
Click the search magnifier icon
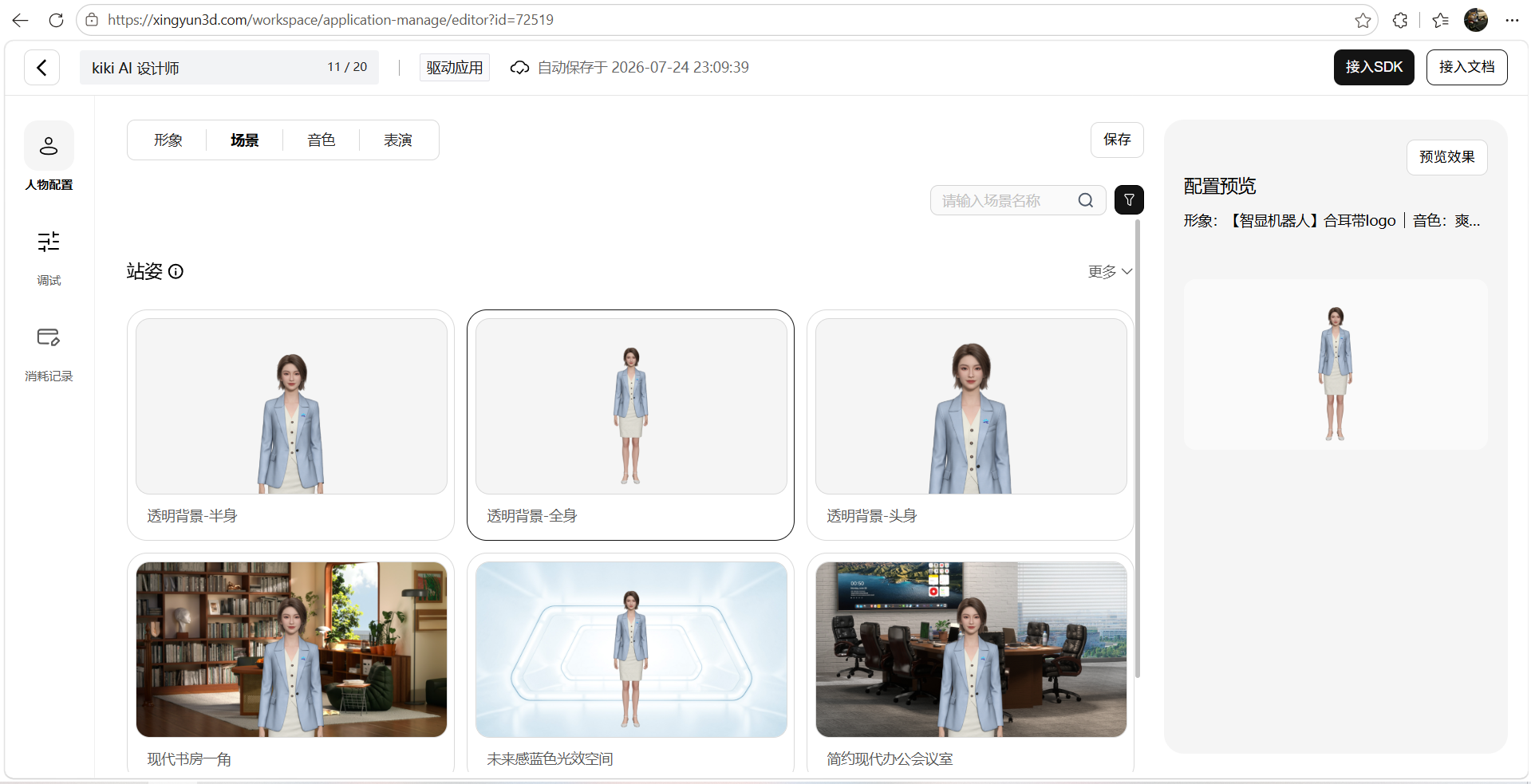tap(1086, 200)
